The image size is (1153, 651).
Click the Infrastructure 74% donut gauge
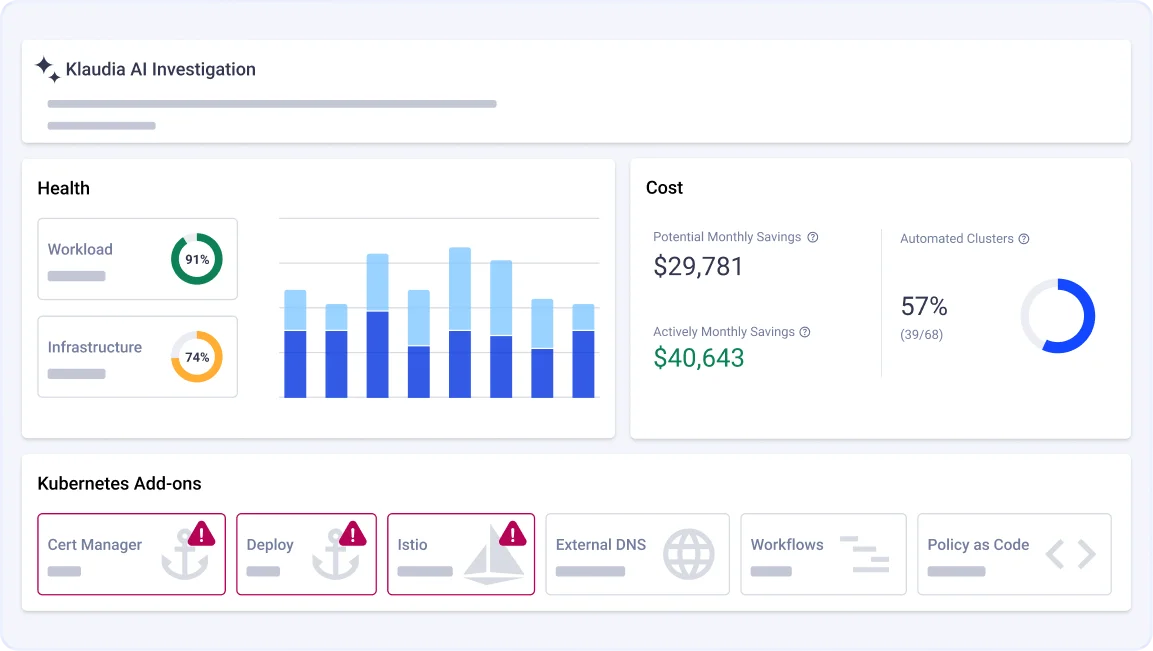pos(196,357)
